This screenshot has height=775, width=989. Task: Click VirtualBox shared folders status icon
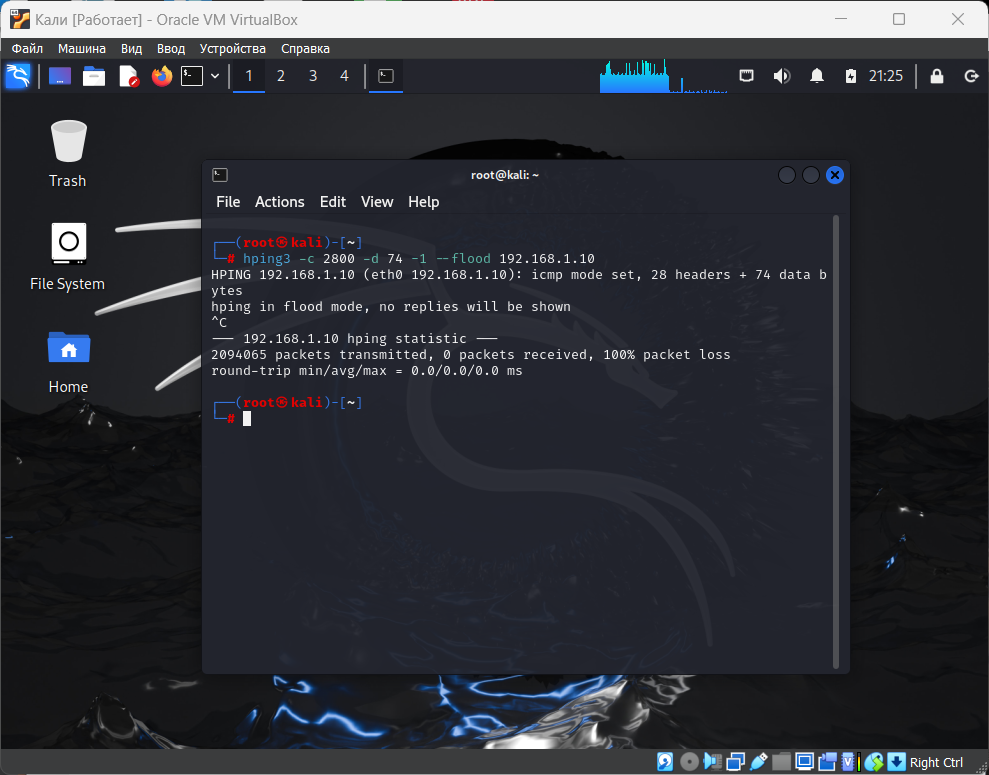tap(781, 762)
